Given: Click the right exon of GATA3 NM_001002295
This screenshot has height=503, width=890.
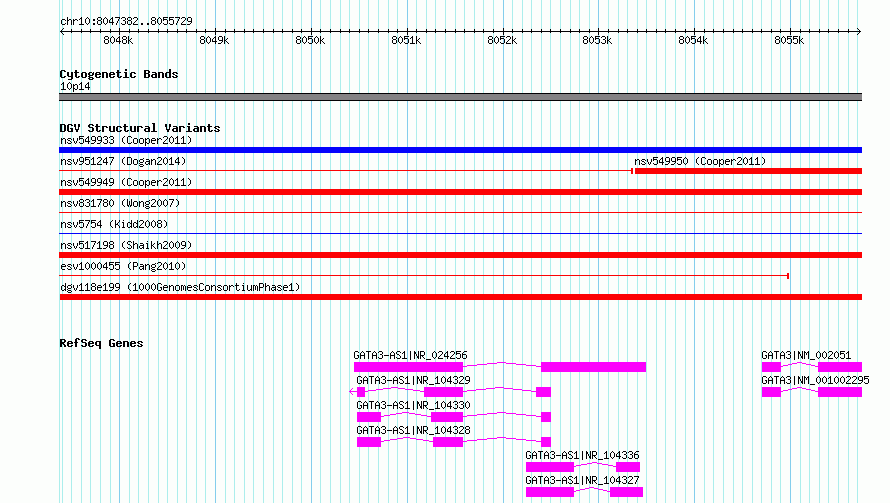Looking at the screenshot, I should click(840, 392).
